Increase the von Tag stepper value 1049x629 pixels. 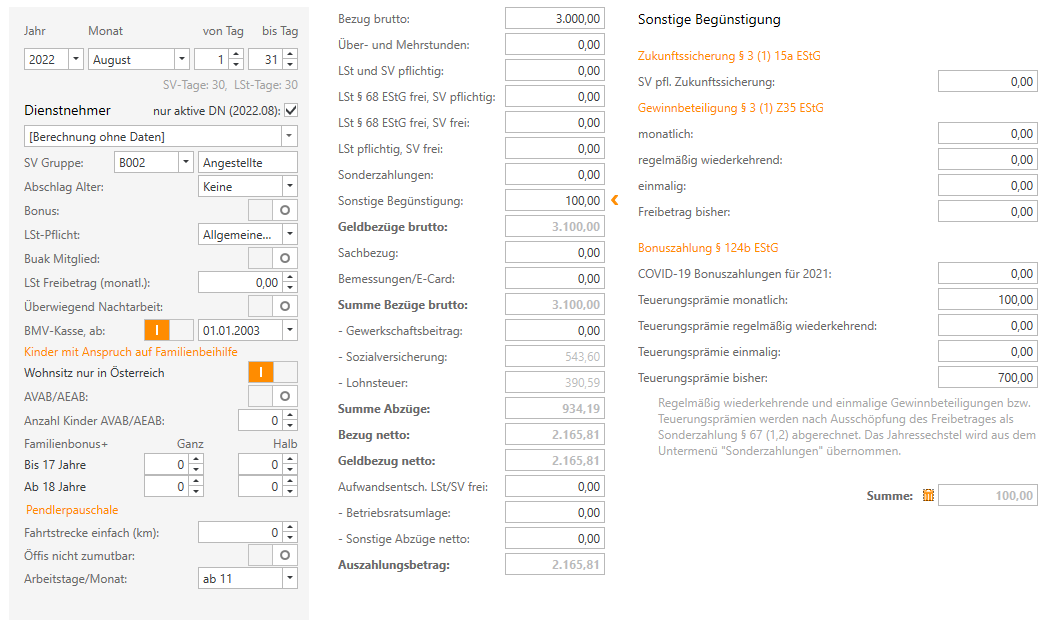click(236, 55)
